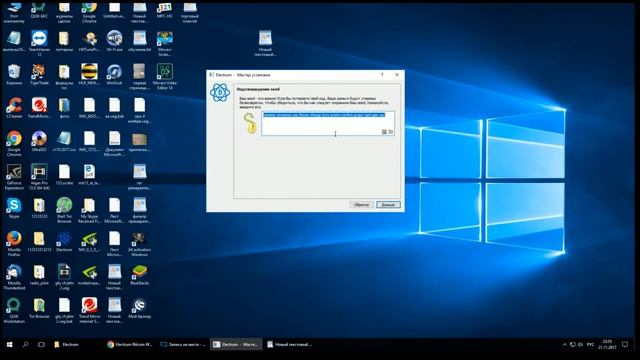Image resolution: width=640 pixels, height=360 pixels.
Task: Open the Wi-Fi.exe desktop shortcut
Action: (x=114, y=41)
